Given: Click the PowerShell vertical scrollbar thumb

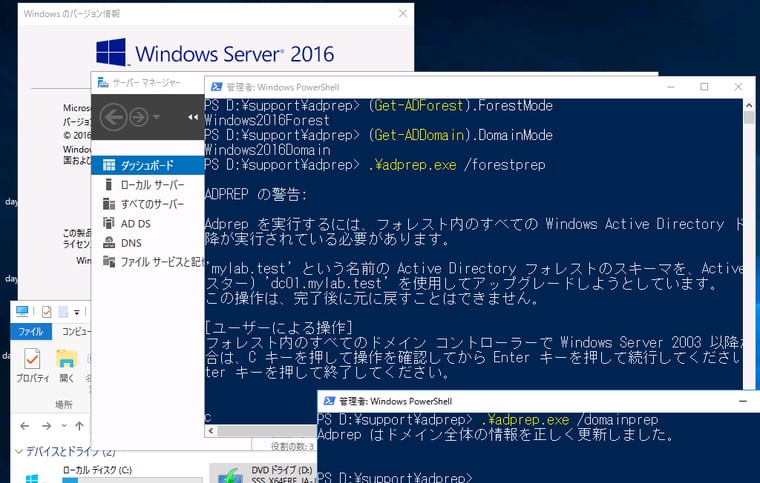Looking at the screenshot, I should [749, 118].
